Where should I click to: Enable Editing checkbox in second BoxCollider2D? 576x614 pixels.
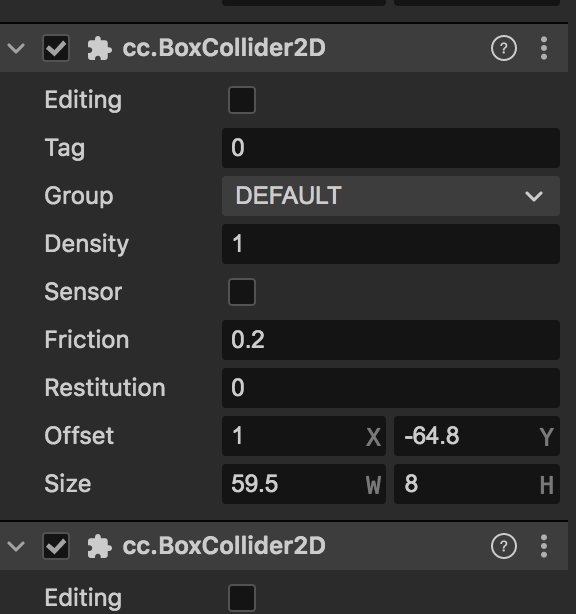click(242, 598)
